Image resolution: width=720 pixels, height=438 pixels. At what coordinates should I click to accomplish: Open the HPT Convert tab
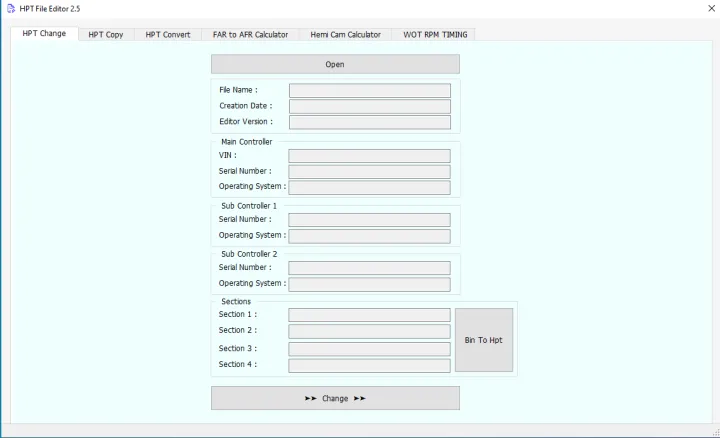pos(168,34)
